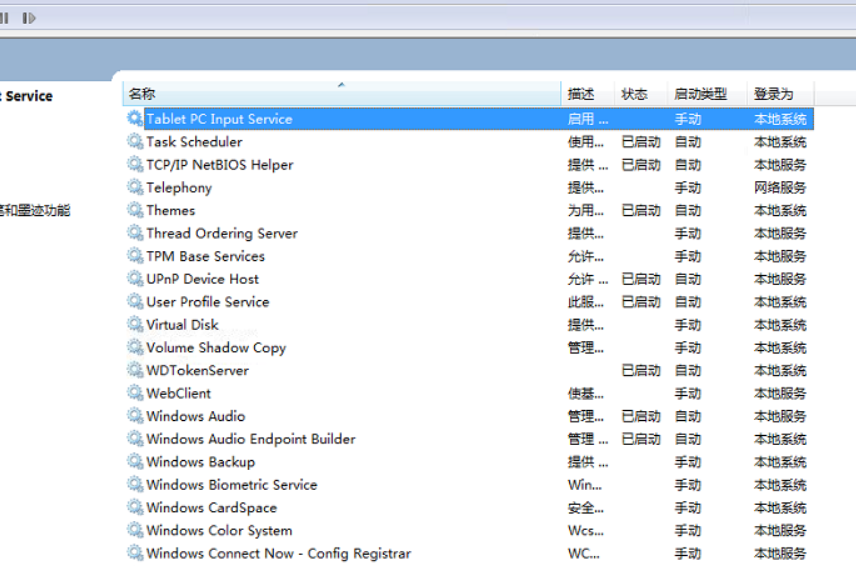Click the gear icon beside User Profile Service
The height and width of the screenshot is (566, 856).
click(x=135, y=302)
